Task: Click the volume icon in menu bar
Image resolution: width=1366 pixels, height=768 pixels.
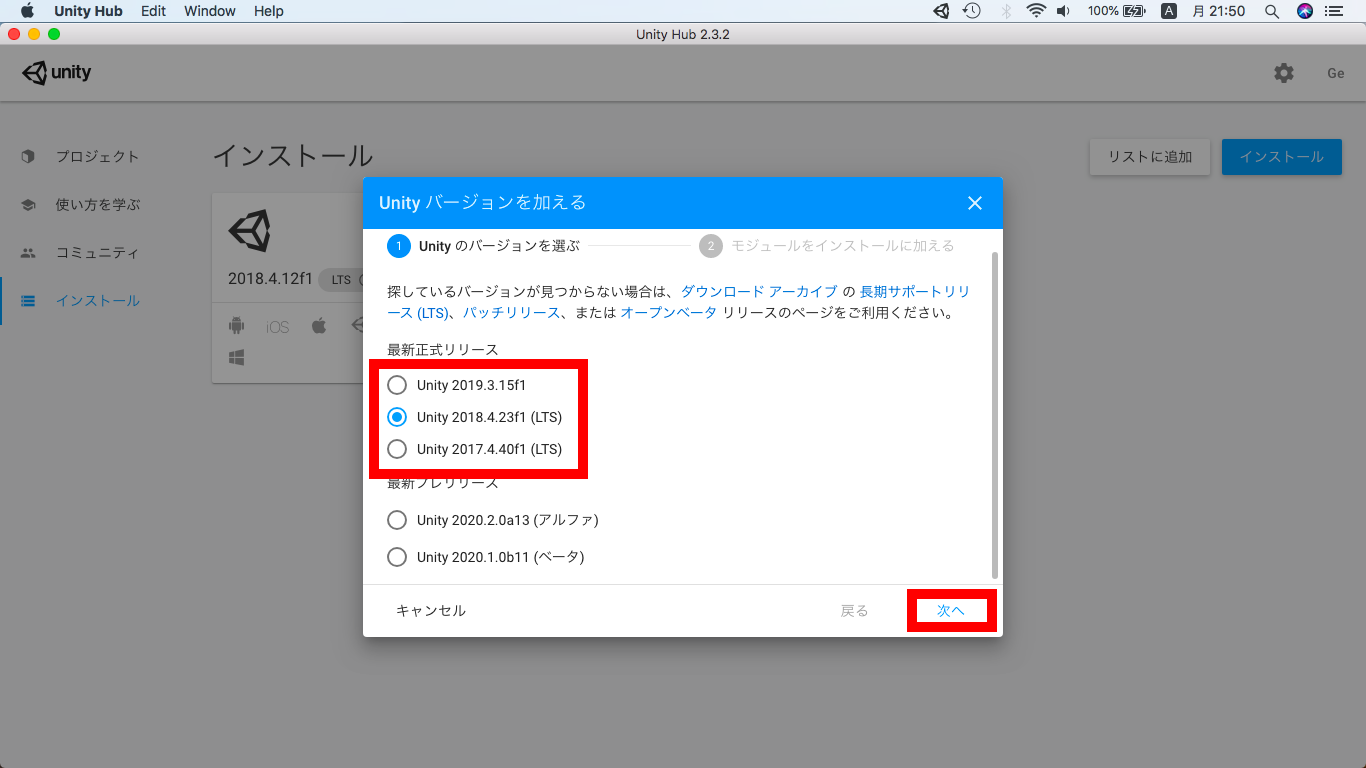Action: pyautogui.click(x=1063, y=11)
